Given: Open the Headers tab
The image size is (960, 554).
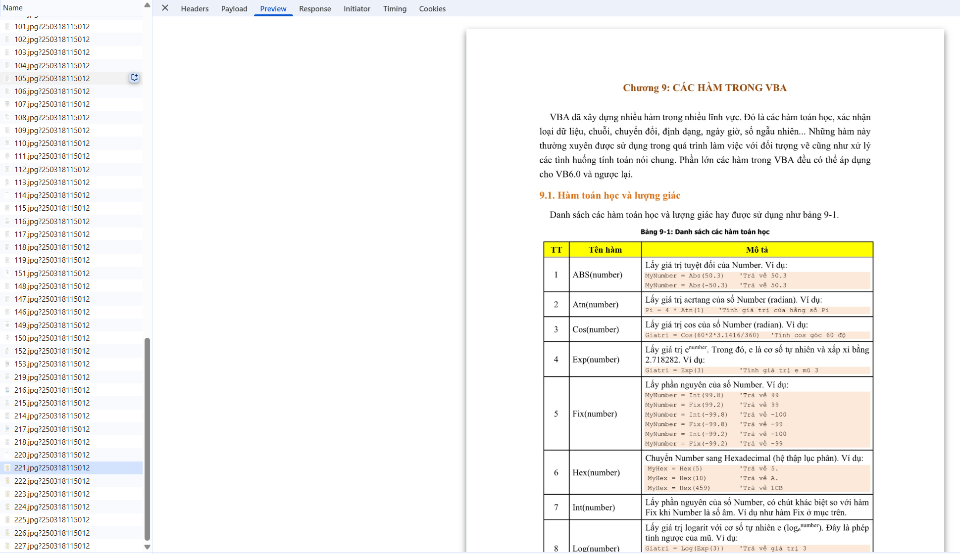Looking at the screenshot, I should pos(194,8).
